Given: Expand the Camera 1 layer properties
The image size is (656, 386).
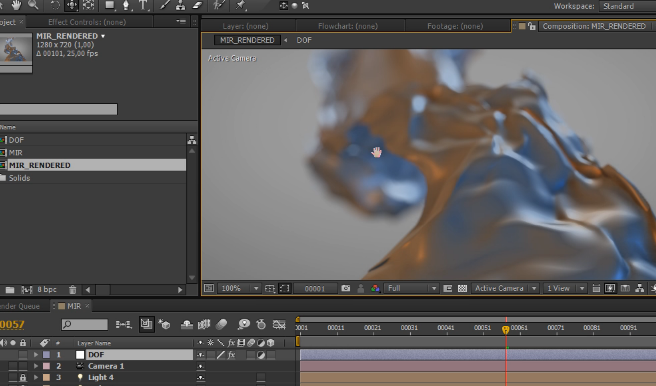Looking at the screenshot, I should (36, 366).
